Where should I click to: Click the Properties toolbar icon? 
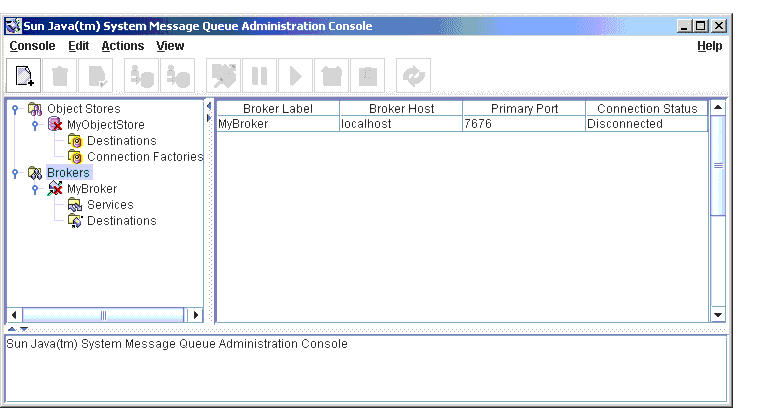[x=96, y=76]
